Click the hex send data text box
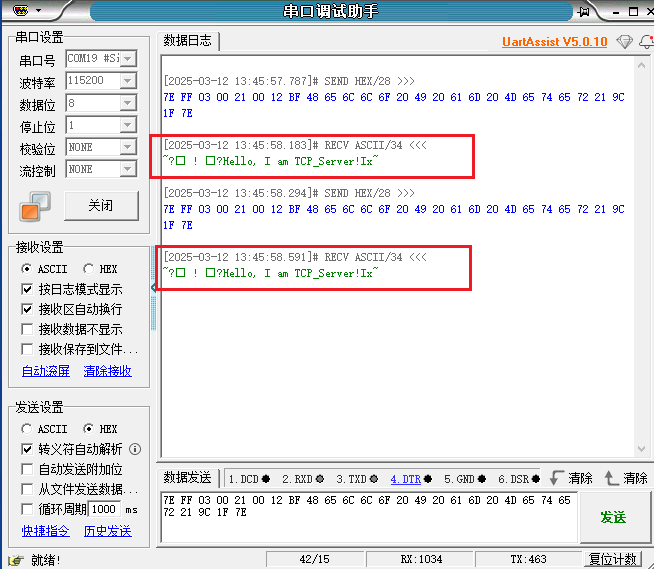This screenshot has width=654, height=569. [370, 517]
